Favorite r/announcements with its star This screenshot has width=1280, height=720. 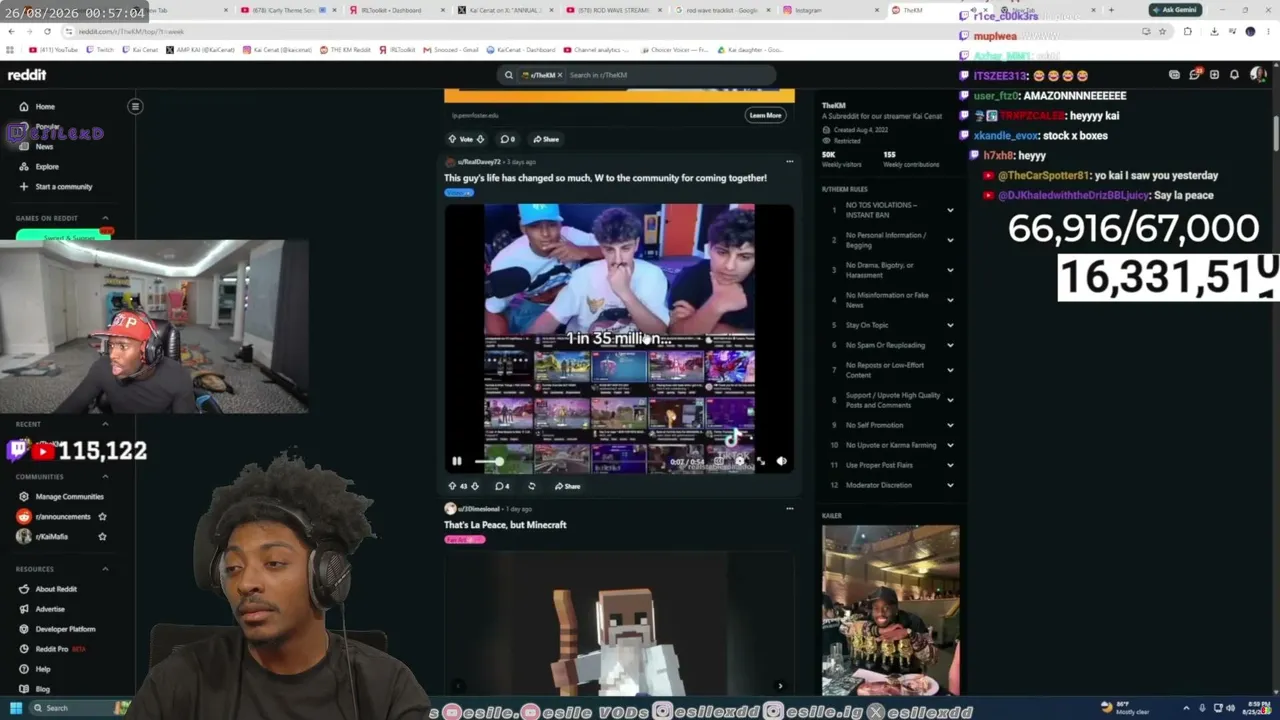coord(102,517)
